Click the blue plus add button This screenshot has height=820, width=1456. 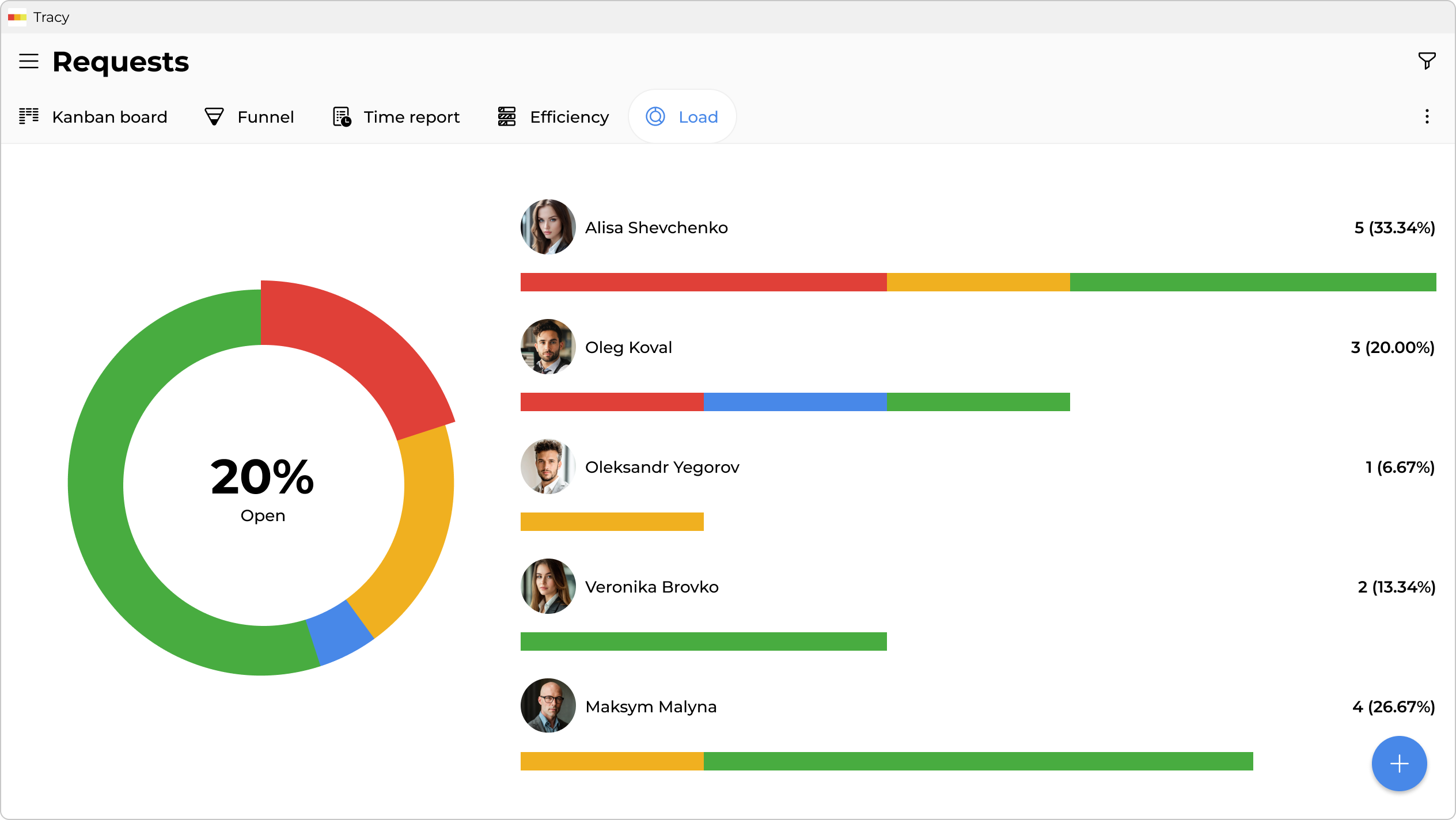[1398, 764]
